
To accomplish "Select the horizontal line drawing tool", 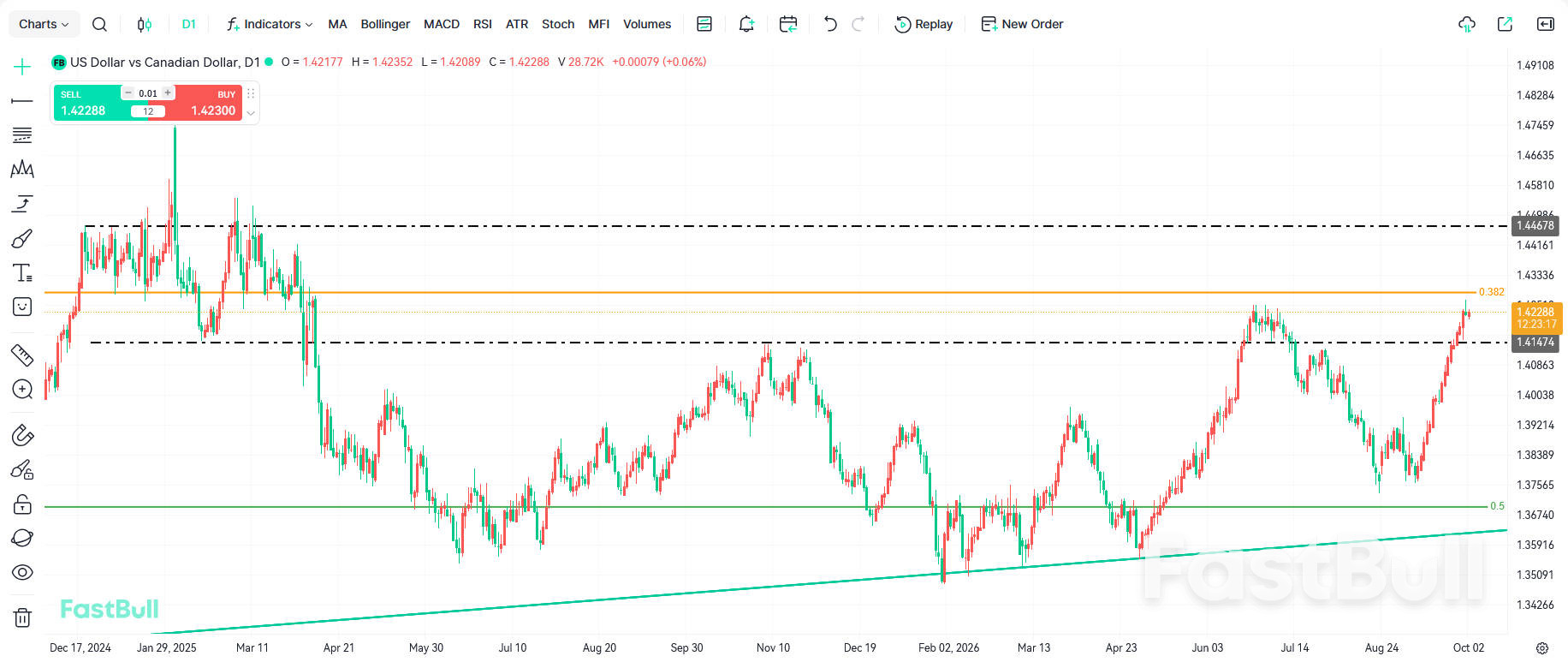I will pyautogui.click(x=22, y=101).
